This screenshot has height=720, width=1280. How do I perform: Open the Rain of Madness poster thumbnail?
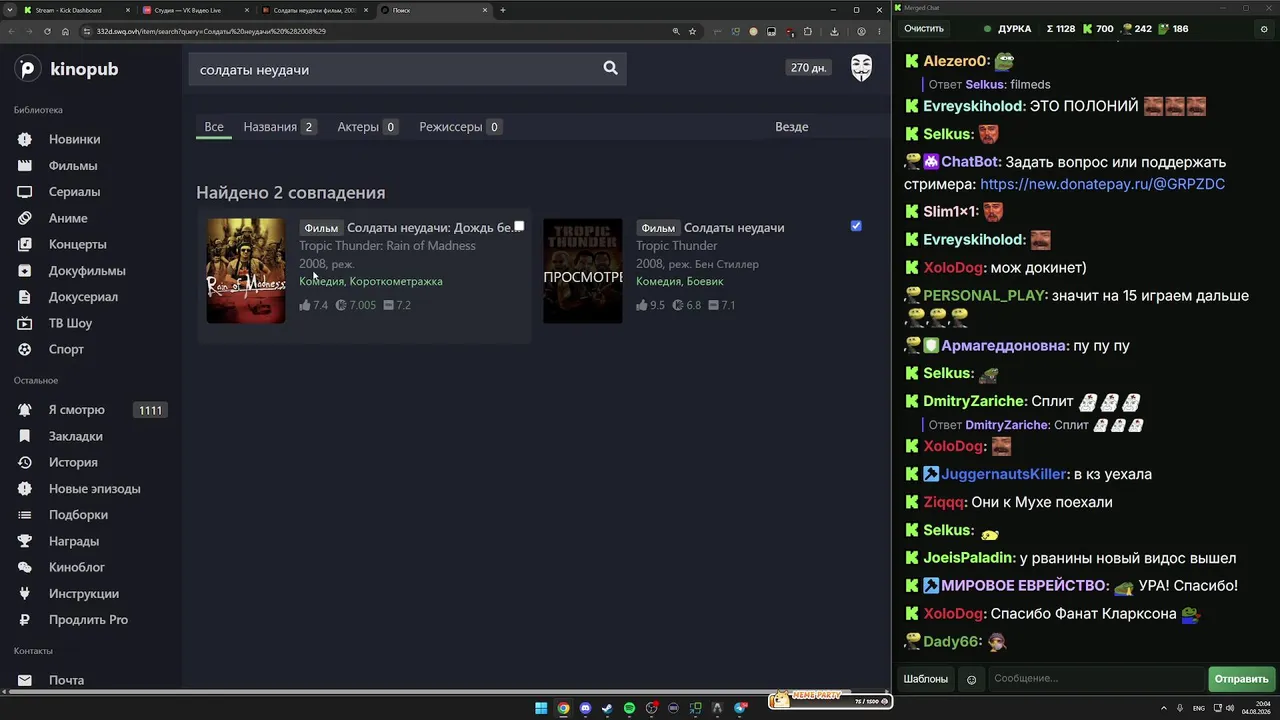point(246,270)
